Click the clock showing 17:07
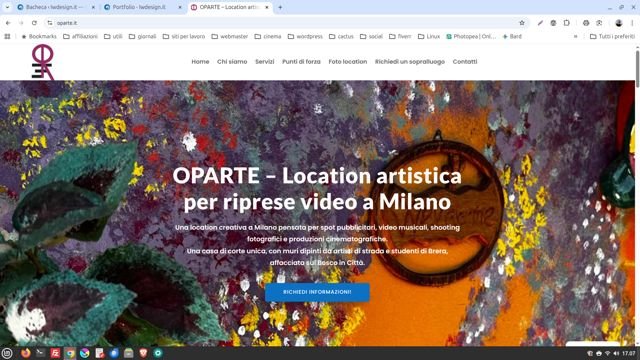 [629, 353]
